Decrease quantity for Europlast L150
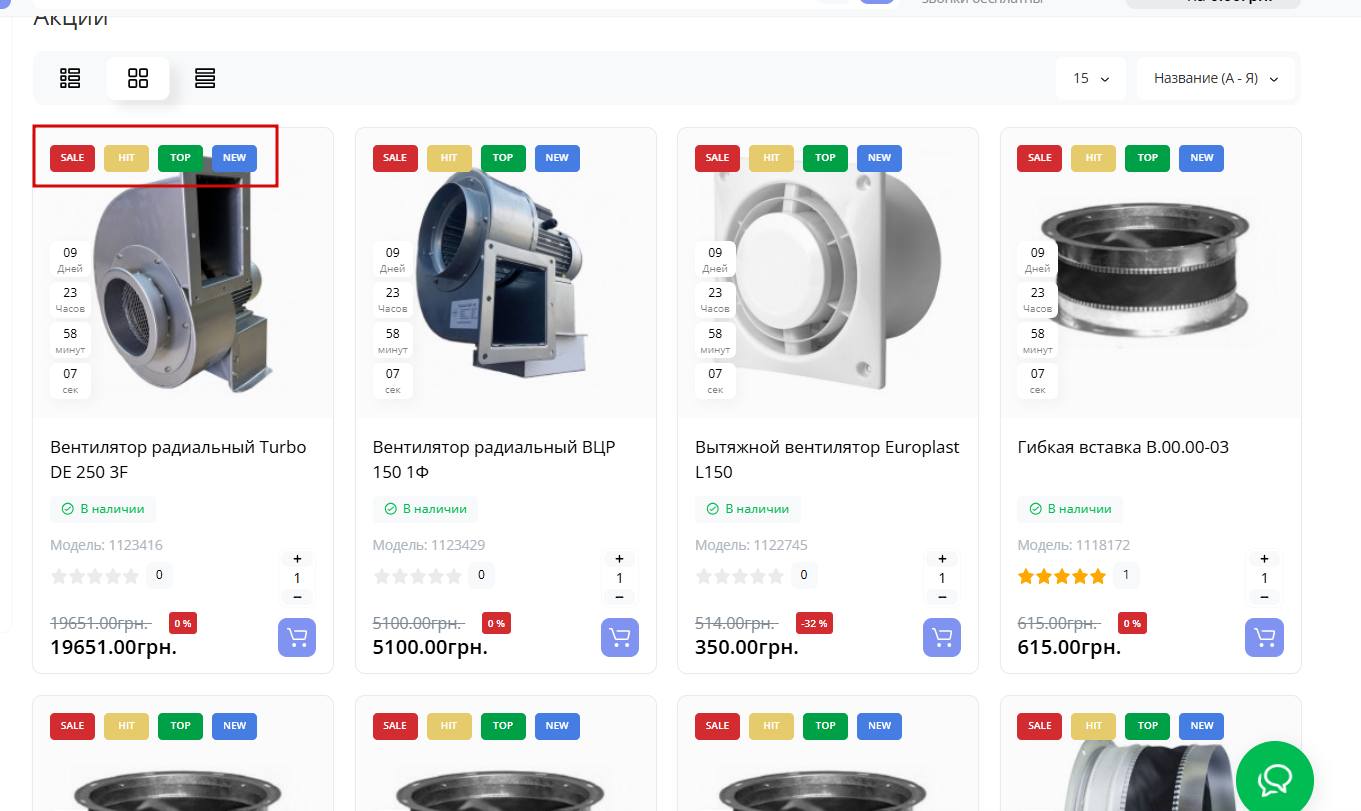 [942, 597]
